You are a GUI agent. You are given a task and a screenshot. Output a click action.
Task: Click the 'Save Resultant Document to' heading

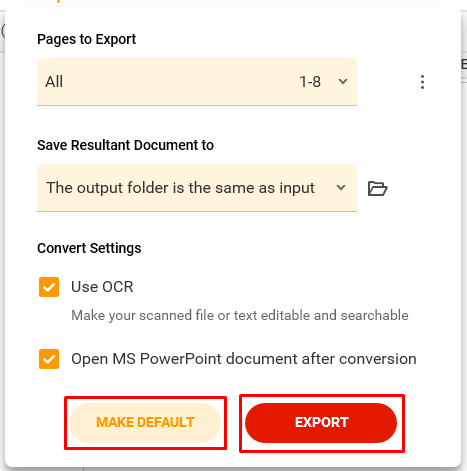coord(125,145)
